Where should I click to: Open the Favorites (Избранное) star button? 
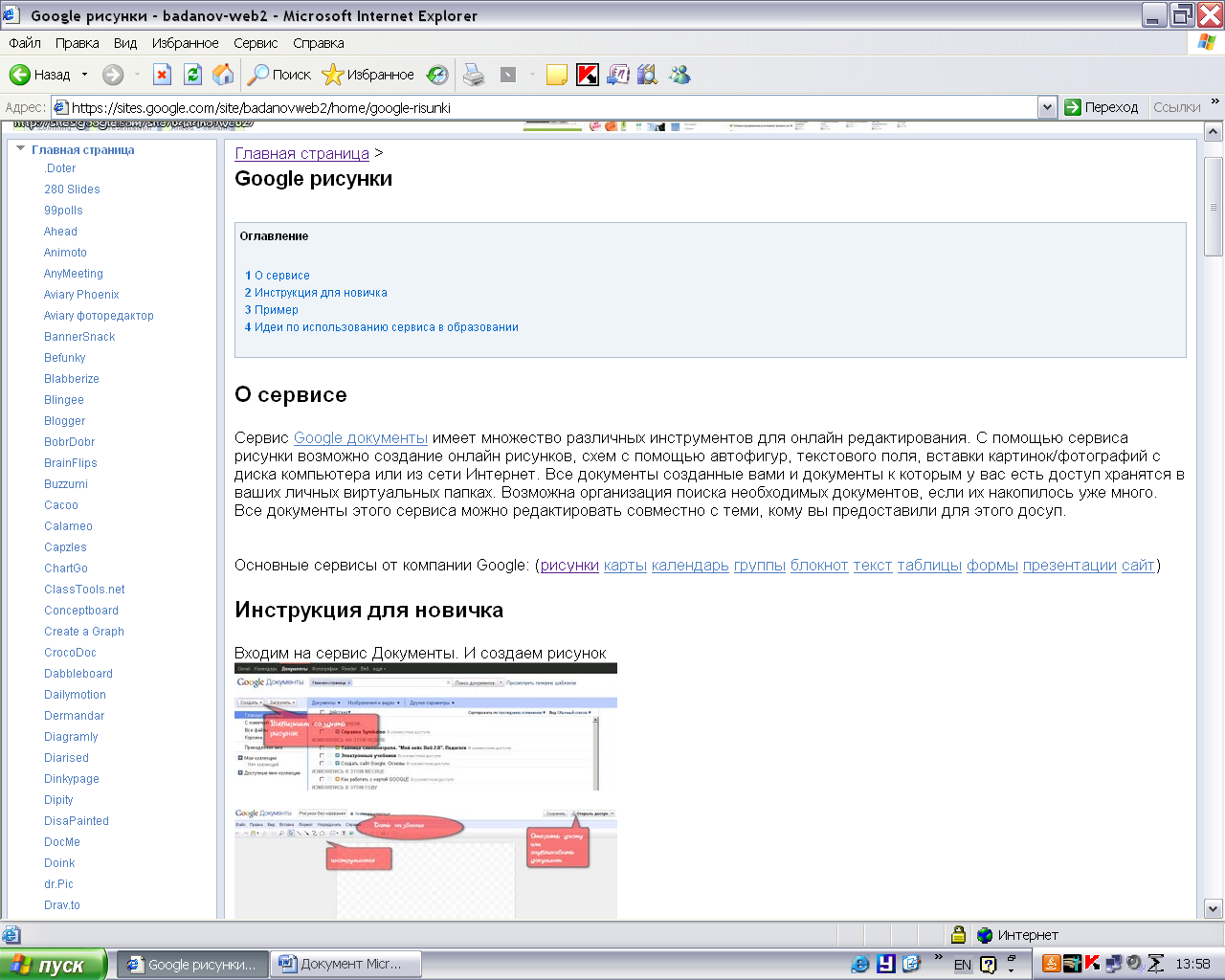(367, 75)
